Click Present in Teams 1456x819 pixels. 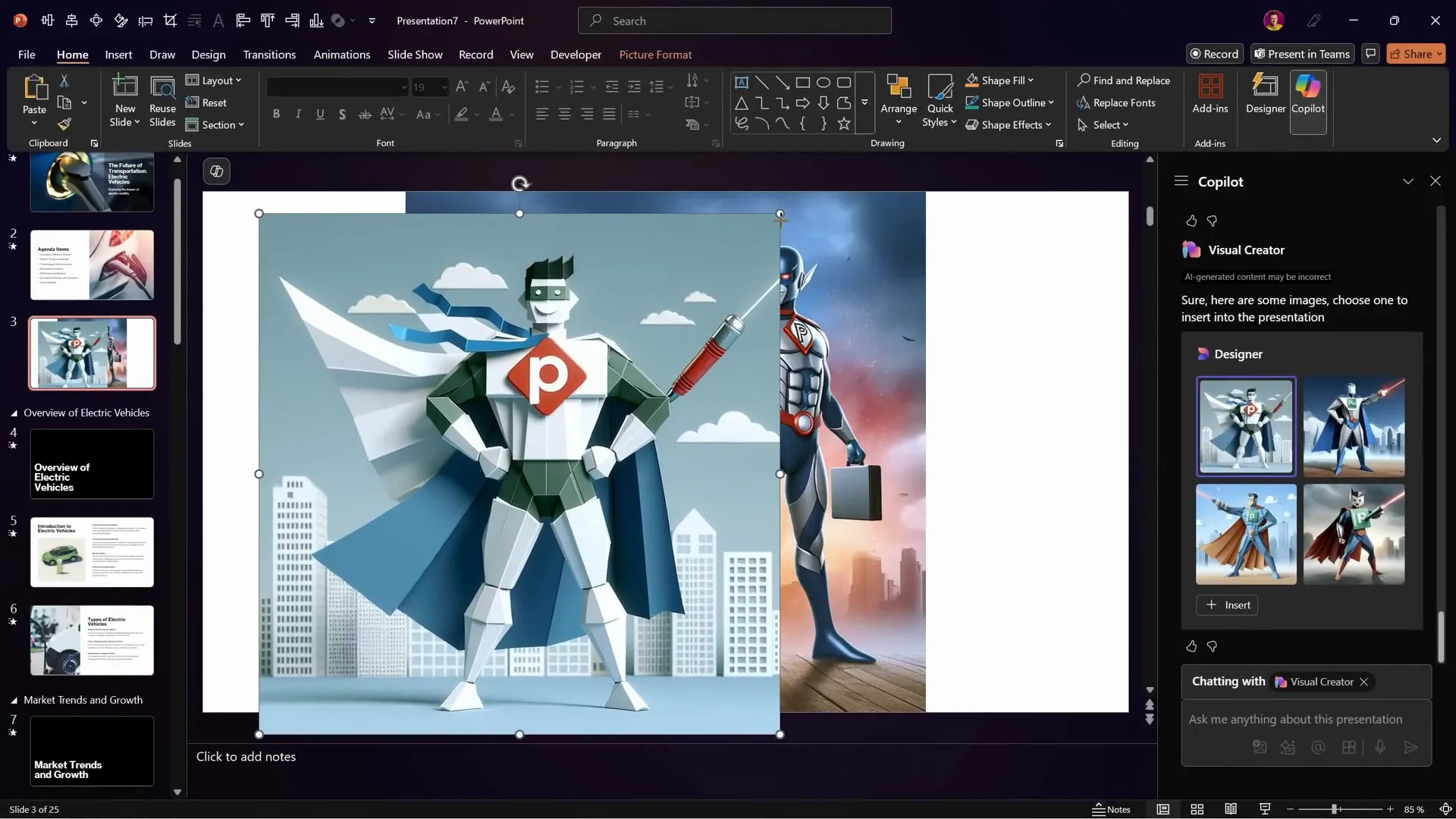pos(1301,54)
